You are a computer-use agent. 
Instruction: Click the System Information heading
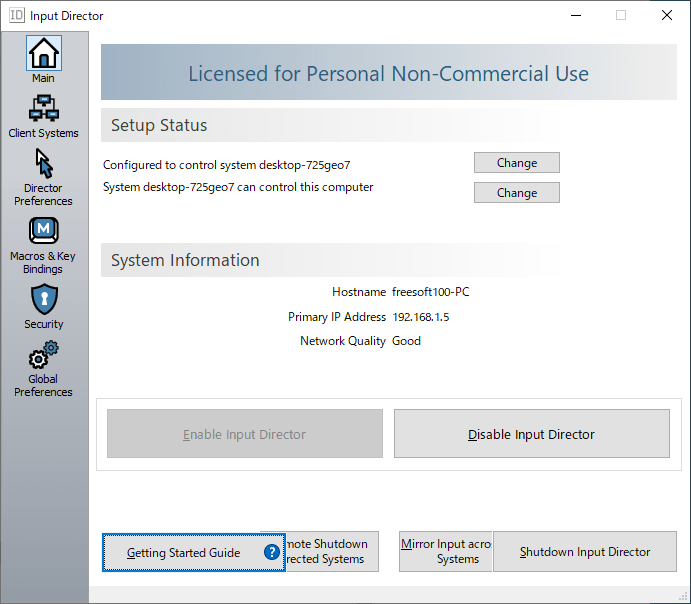pyautogui.click(x=185, y=260)
